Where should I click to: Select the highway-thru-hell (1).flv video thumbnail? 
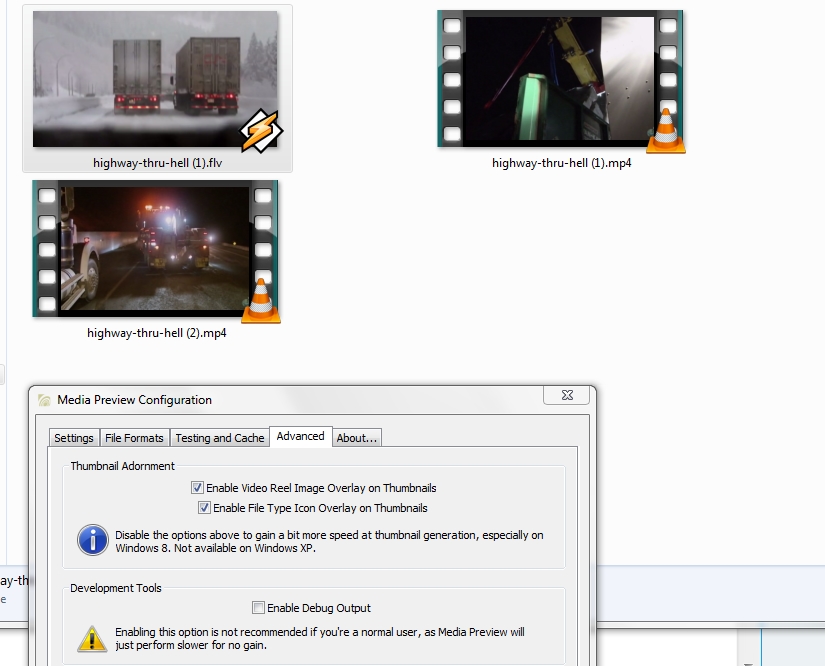pyautogui.click(x=155, y=79)
